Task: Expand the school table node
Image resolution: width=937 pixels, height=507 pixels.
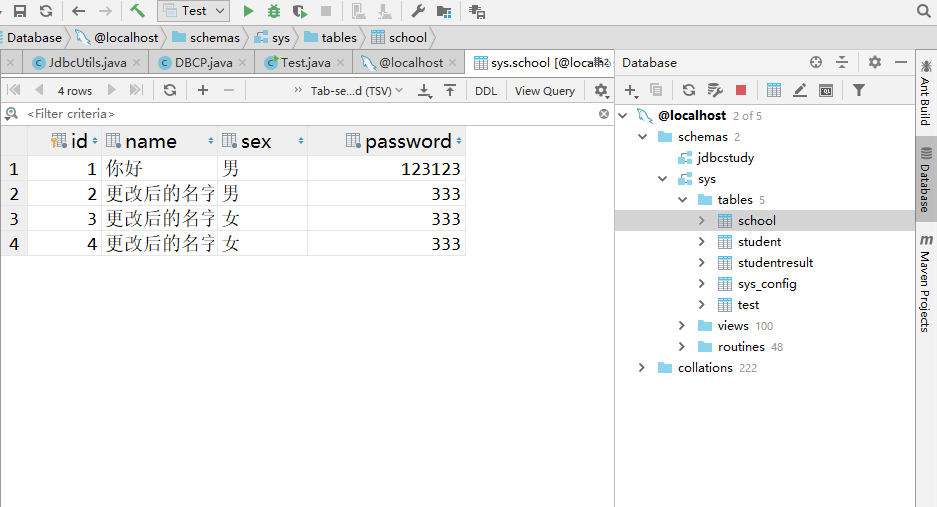Action: pos(702,221)
